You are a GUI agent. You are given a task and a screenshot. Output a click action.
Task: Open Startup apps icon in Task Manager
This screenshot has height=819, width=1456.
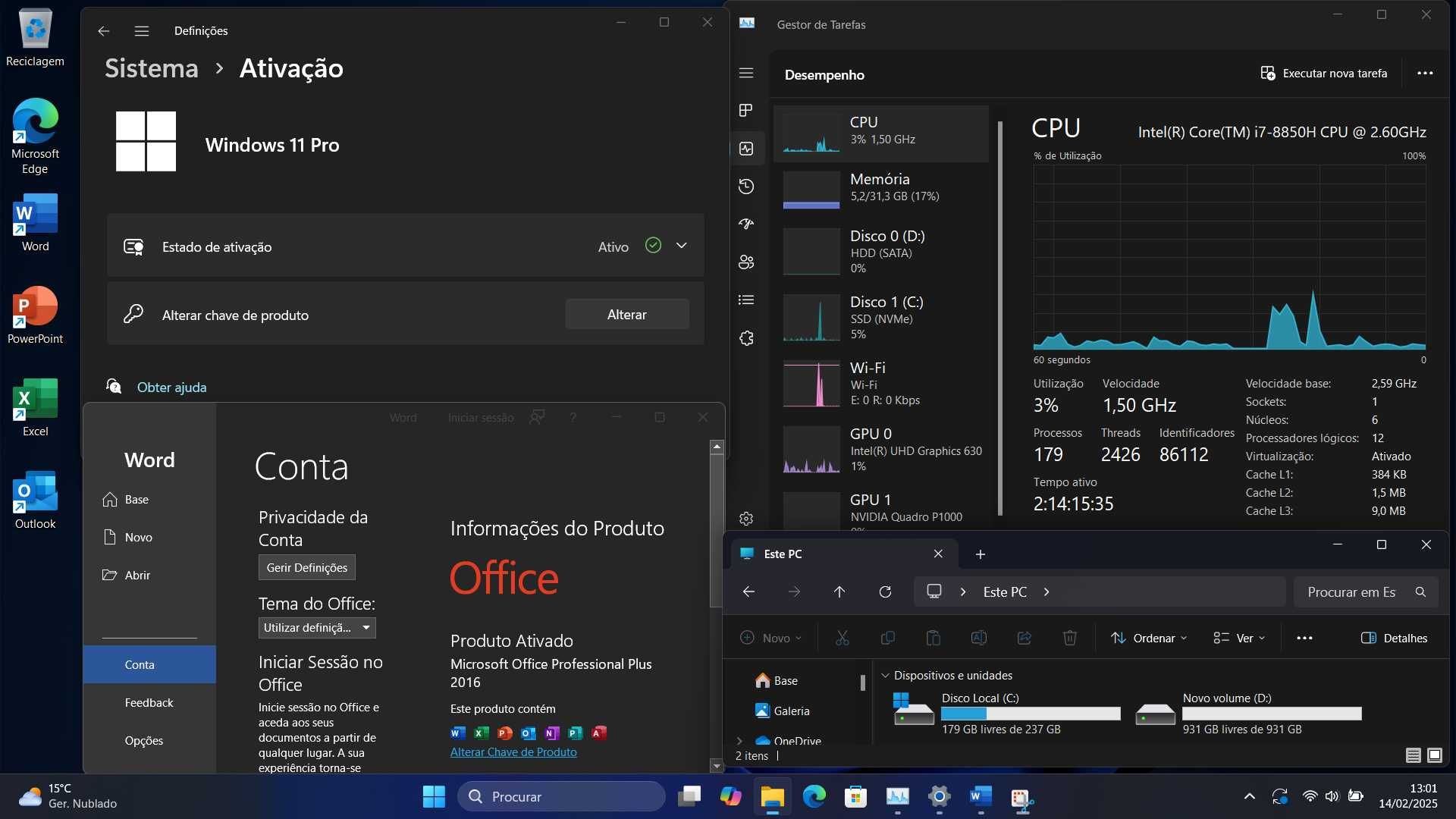(x=746, y=224)
